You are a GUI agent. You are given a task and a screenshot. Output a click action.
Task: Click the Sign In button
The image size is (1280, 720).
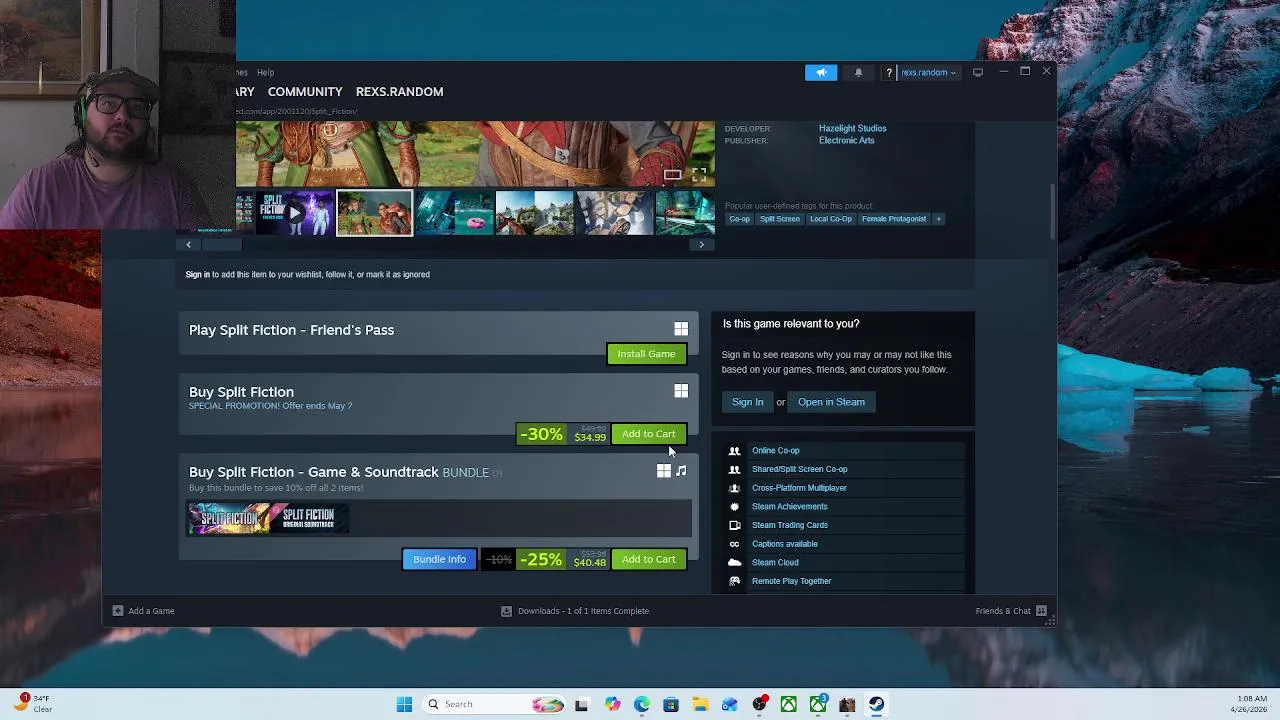coord(747,402)
